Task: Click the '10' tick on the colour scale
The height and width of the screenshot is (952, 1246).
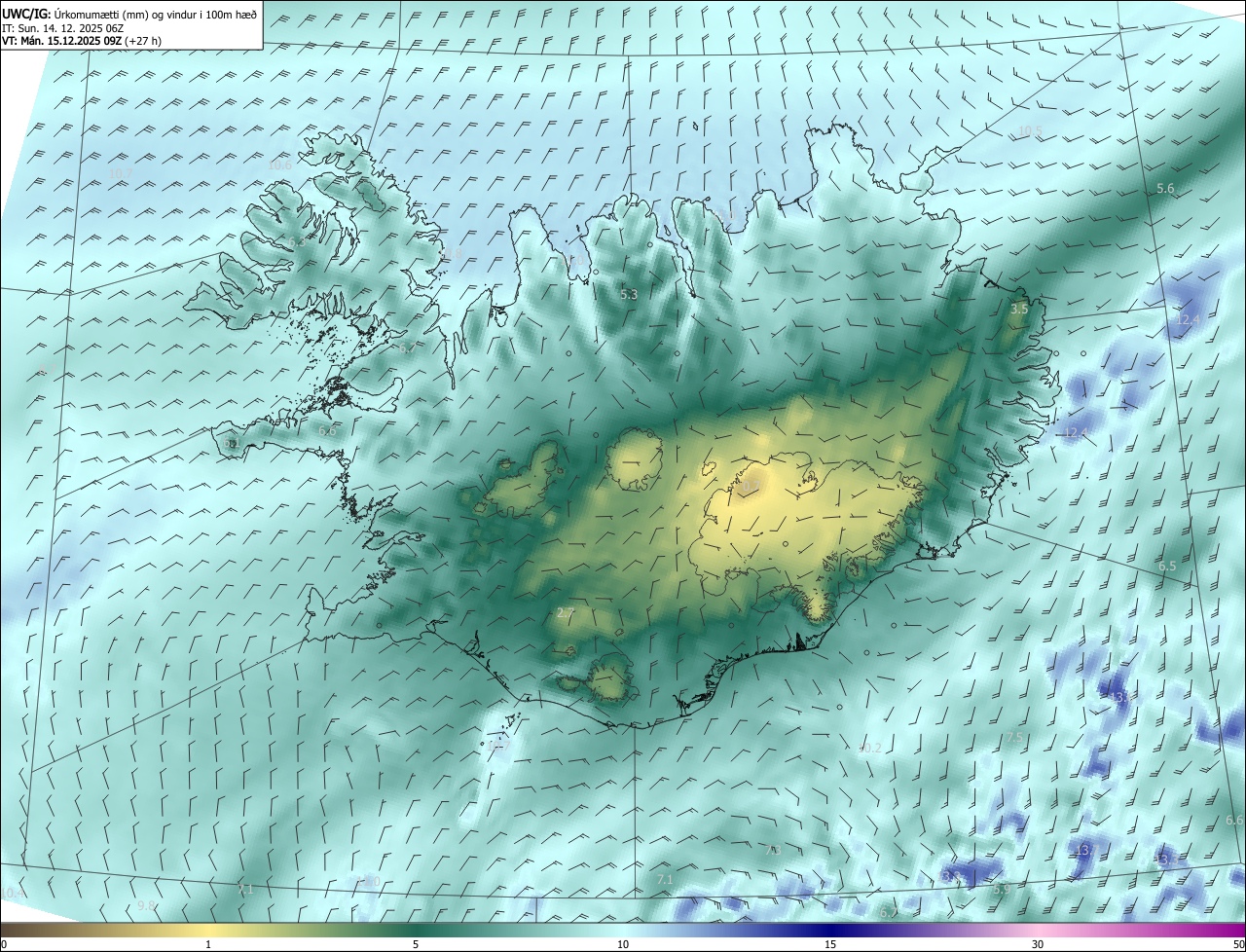Action: pyautogui.click(x=623, y=944)
